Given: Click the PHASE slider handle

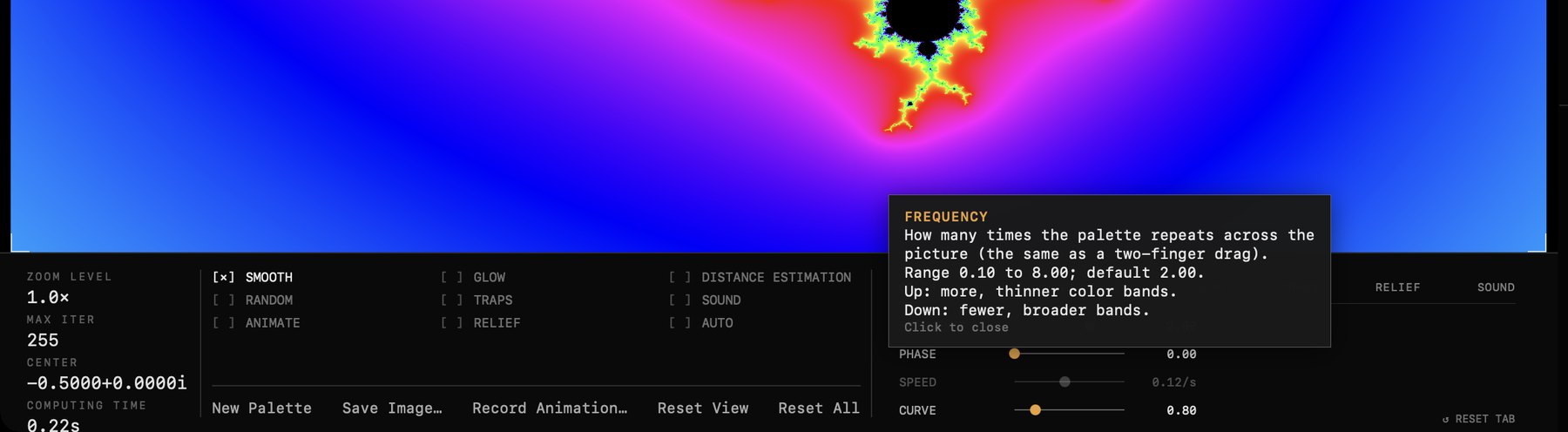Looking at the screenshot, I should [1014, 354].
